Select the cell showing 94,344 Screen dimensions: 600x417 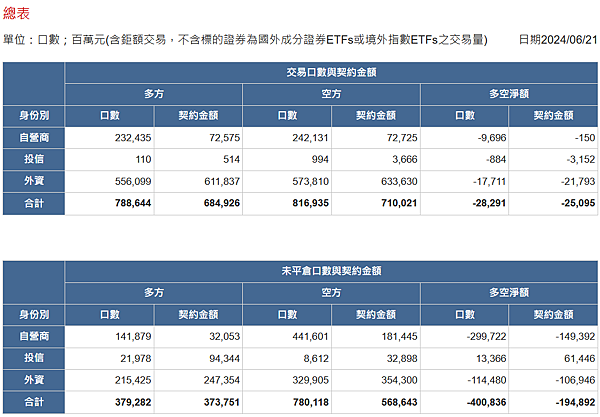point(198,358)
